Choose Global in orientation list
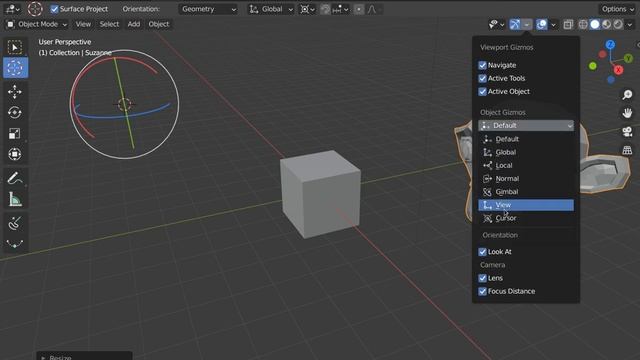 526,152
